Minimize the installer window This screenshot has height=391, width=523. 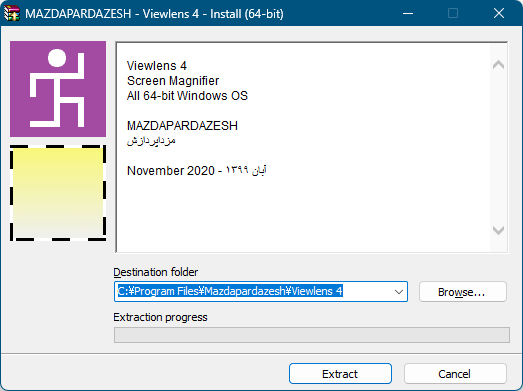click(x=408, y=13)
